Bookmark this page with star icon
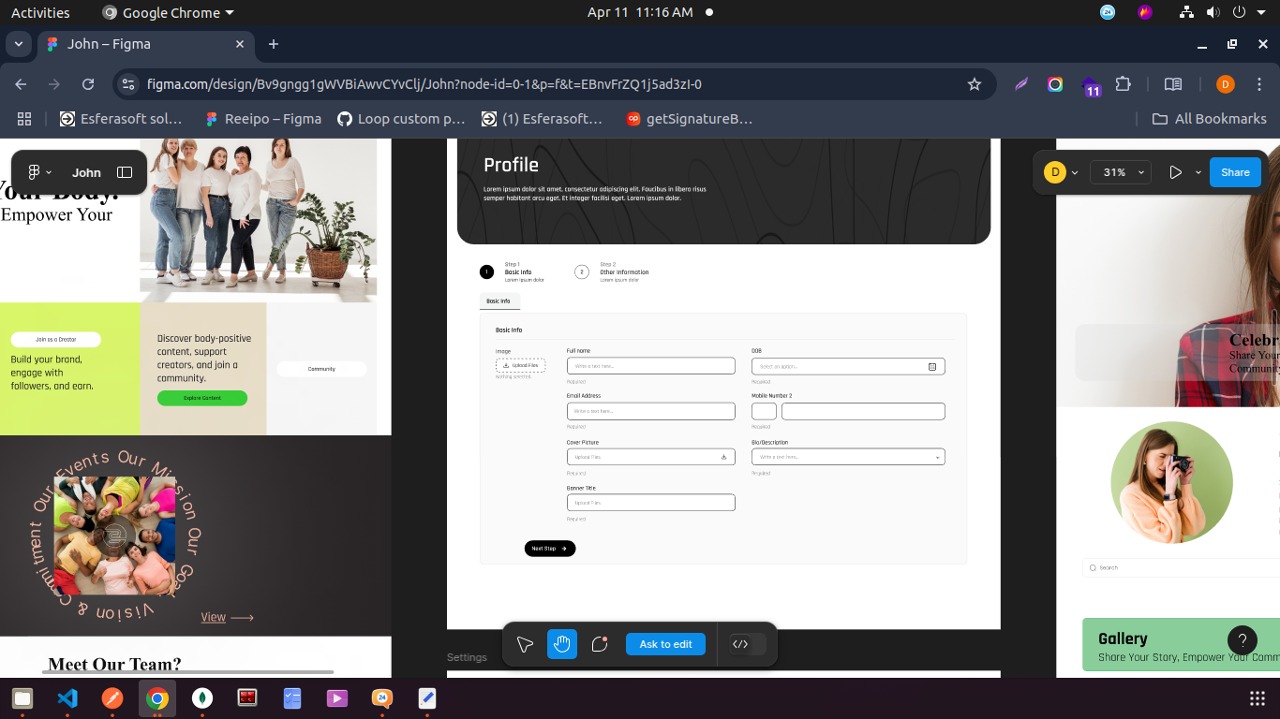 point(974,85)
